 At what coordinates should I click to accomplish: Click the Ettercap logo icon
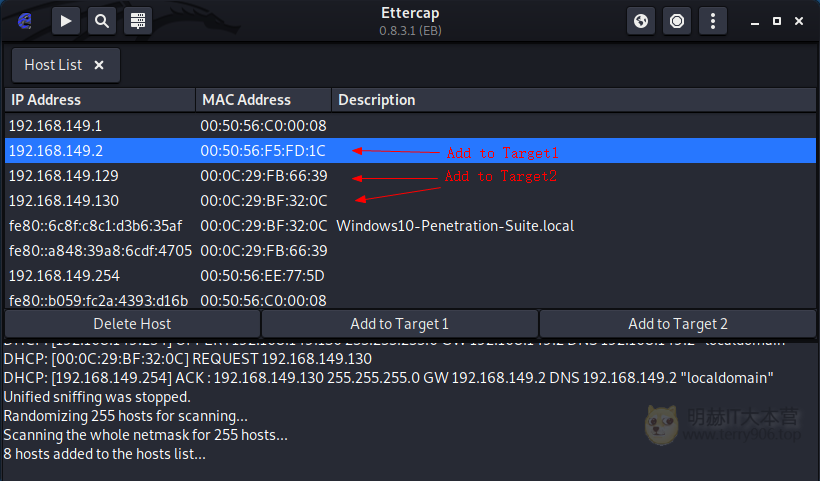tap(25, 21)
